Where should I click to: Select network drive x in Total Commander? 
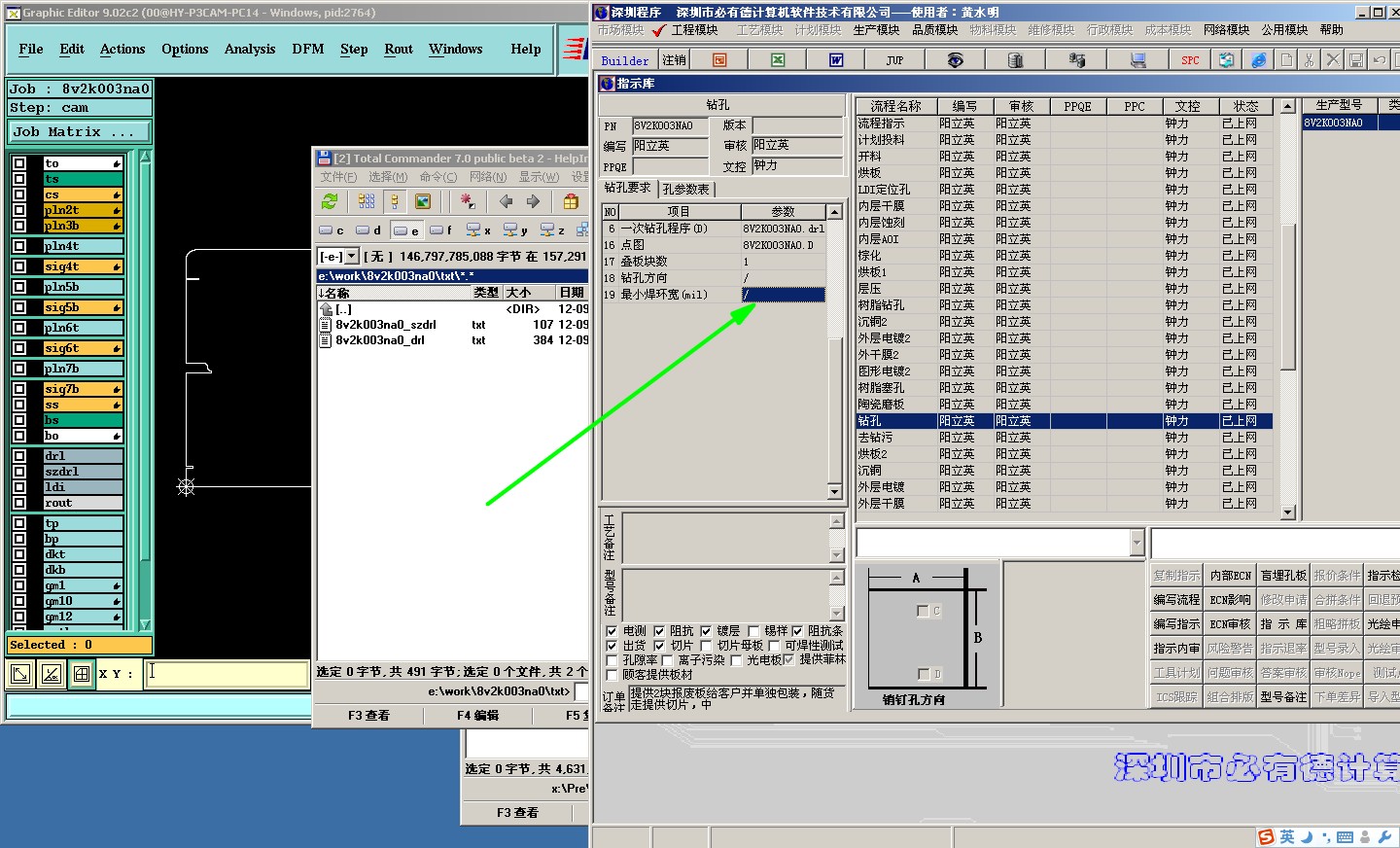point(478,230)
